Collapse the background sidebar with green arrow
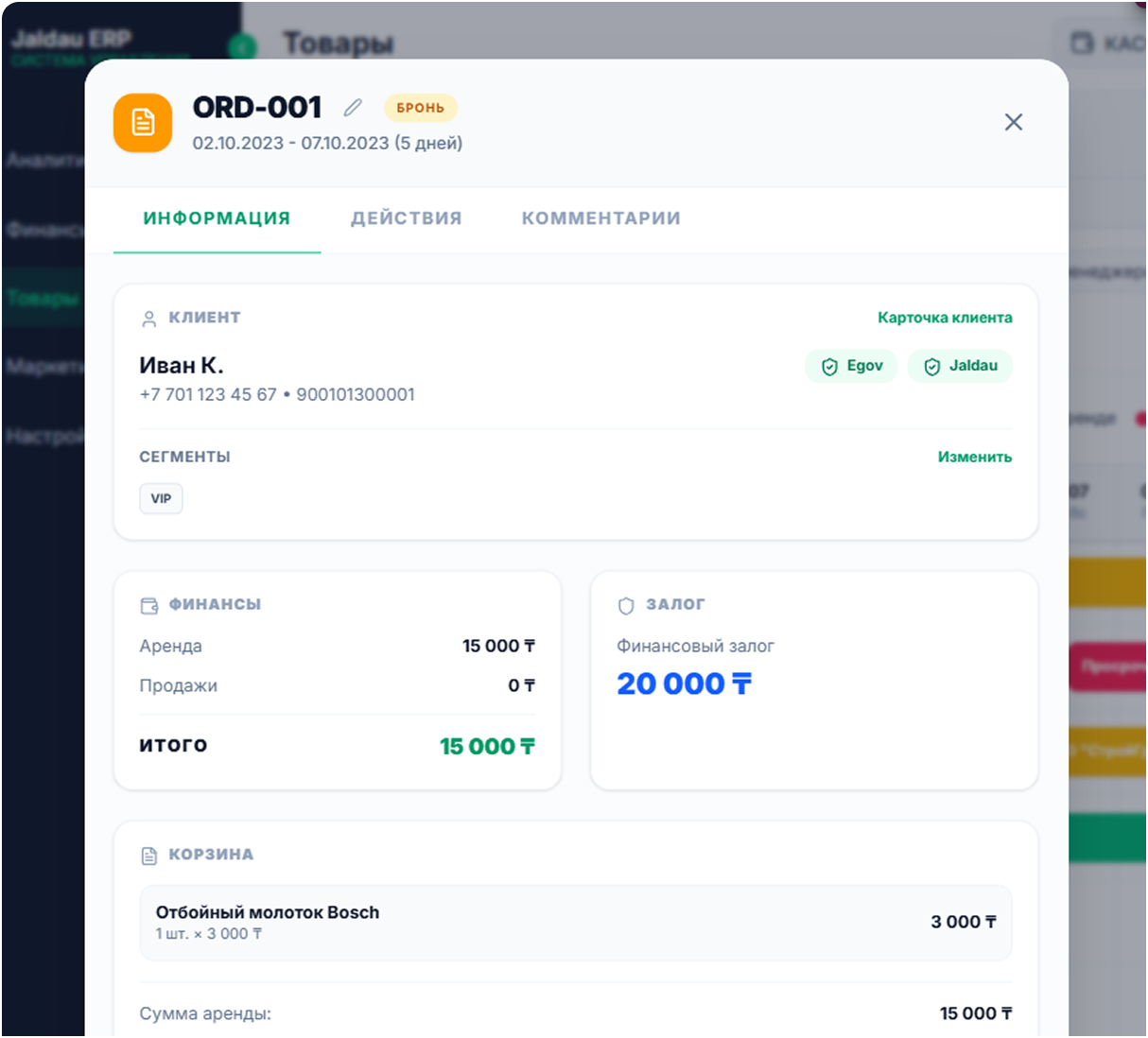This screenshot has height=1038, width=1148. tap(242, 46)
